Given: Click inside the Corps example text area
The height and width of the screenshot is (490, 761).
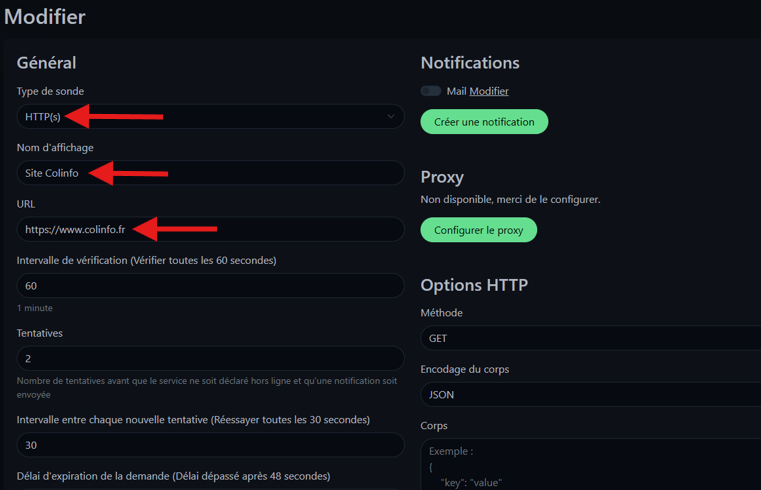Looking at the screenshot, I should click(x=590, y=465).
